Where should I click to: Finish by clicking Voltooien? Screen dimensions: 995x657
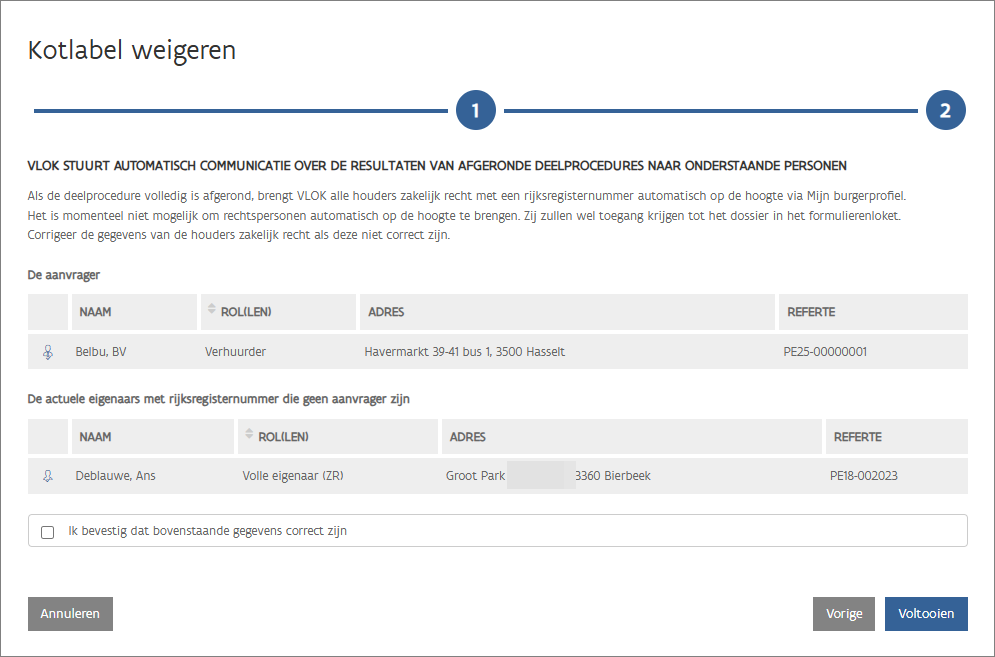coord(925,614)
